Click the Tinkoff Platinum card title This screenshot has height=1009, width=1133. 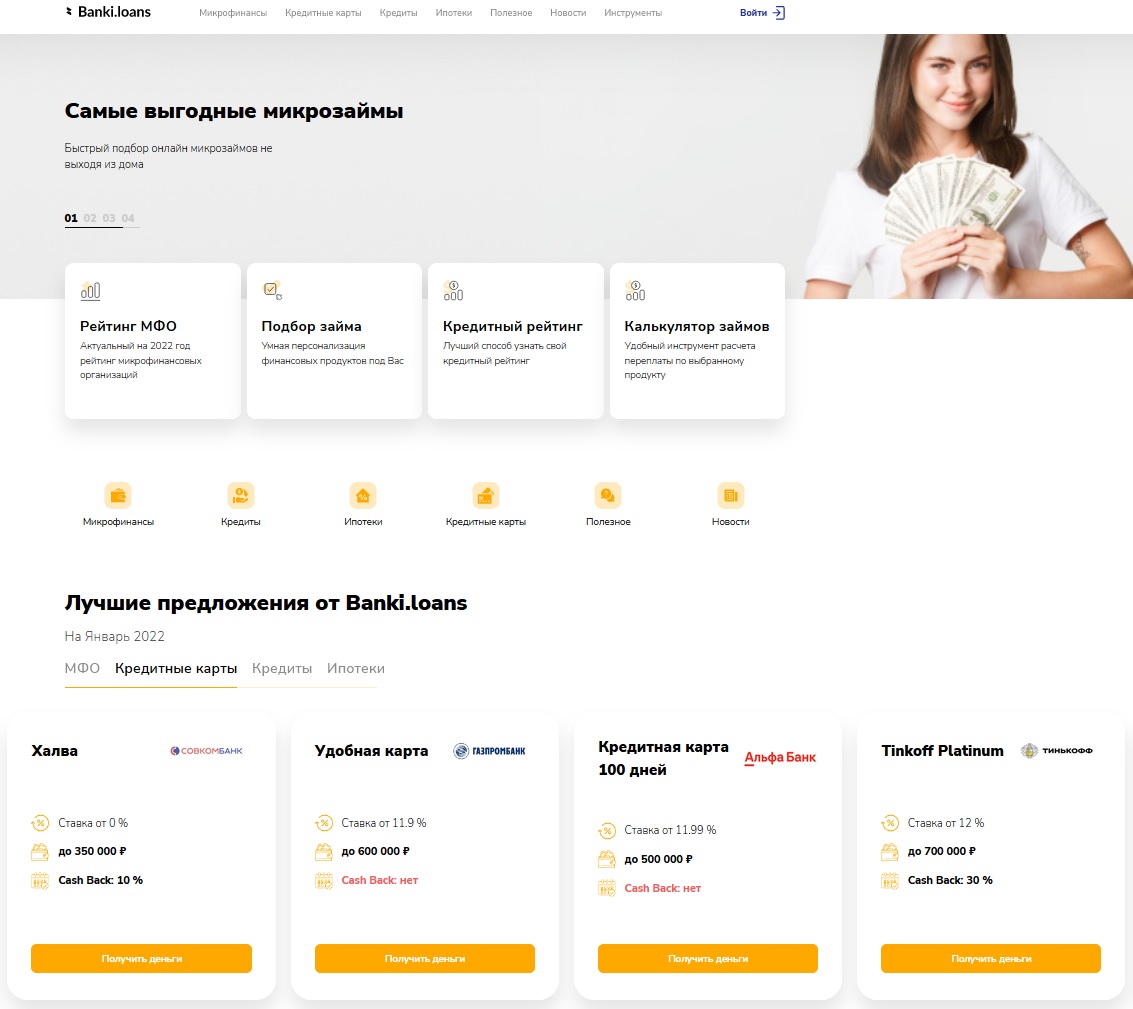coord(942,751)
